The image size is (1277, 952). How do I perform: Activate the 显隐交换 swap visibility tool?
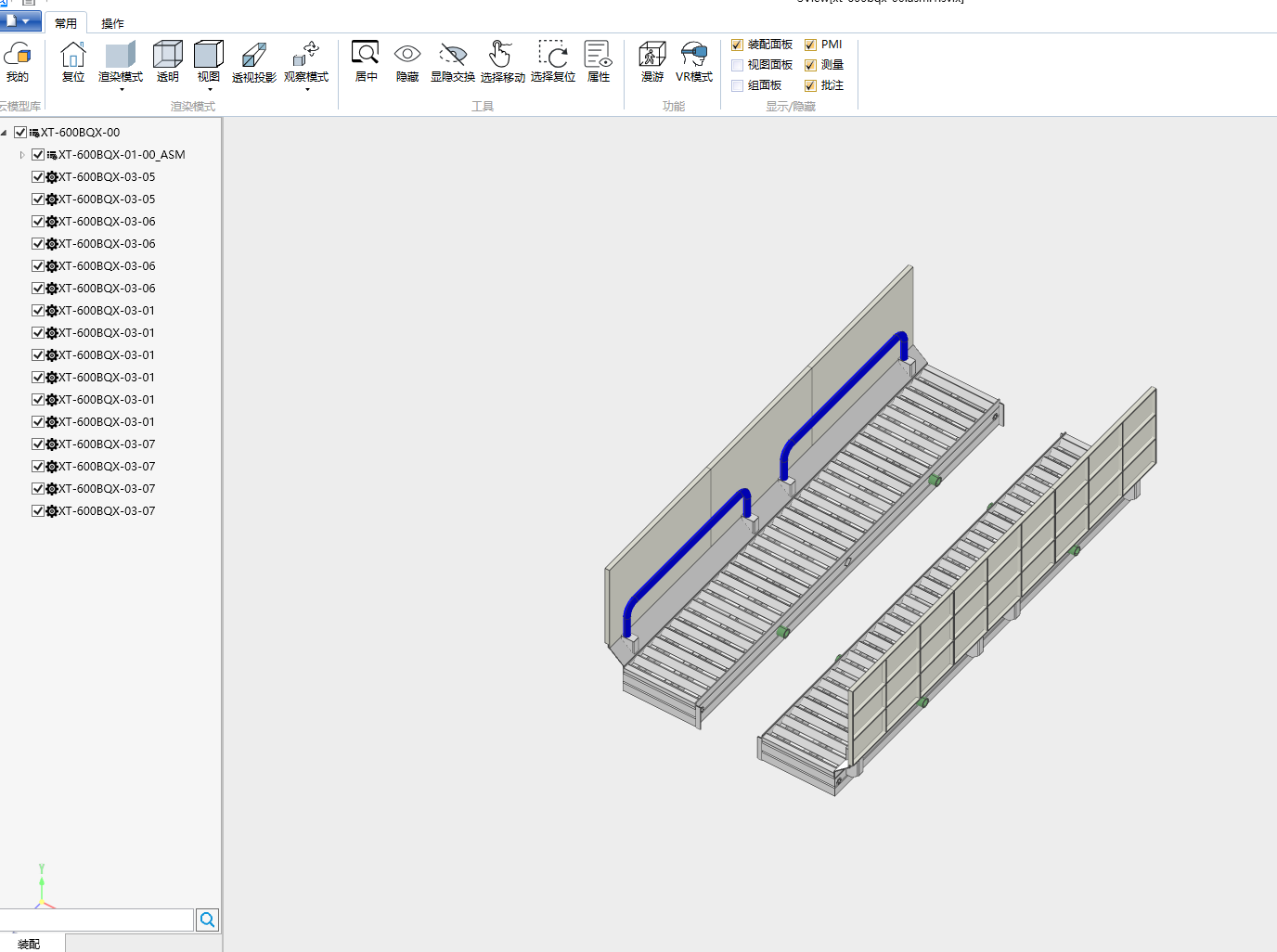click(x=453, y=54)
